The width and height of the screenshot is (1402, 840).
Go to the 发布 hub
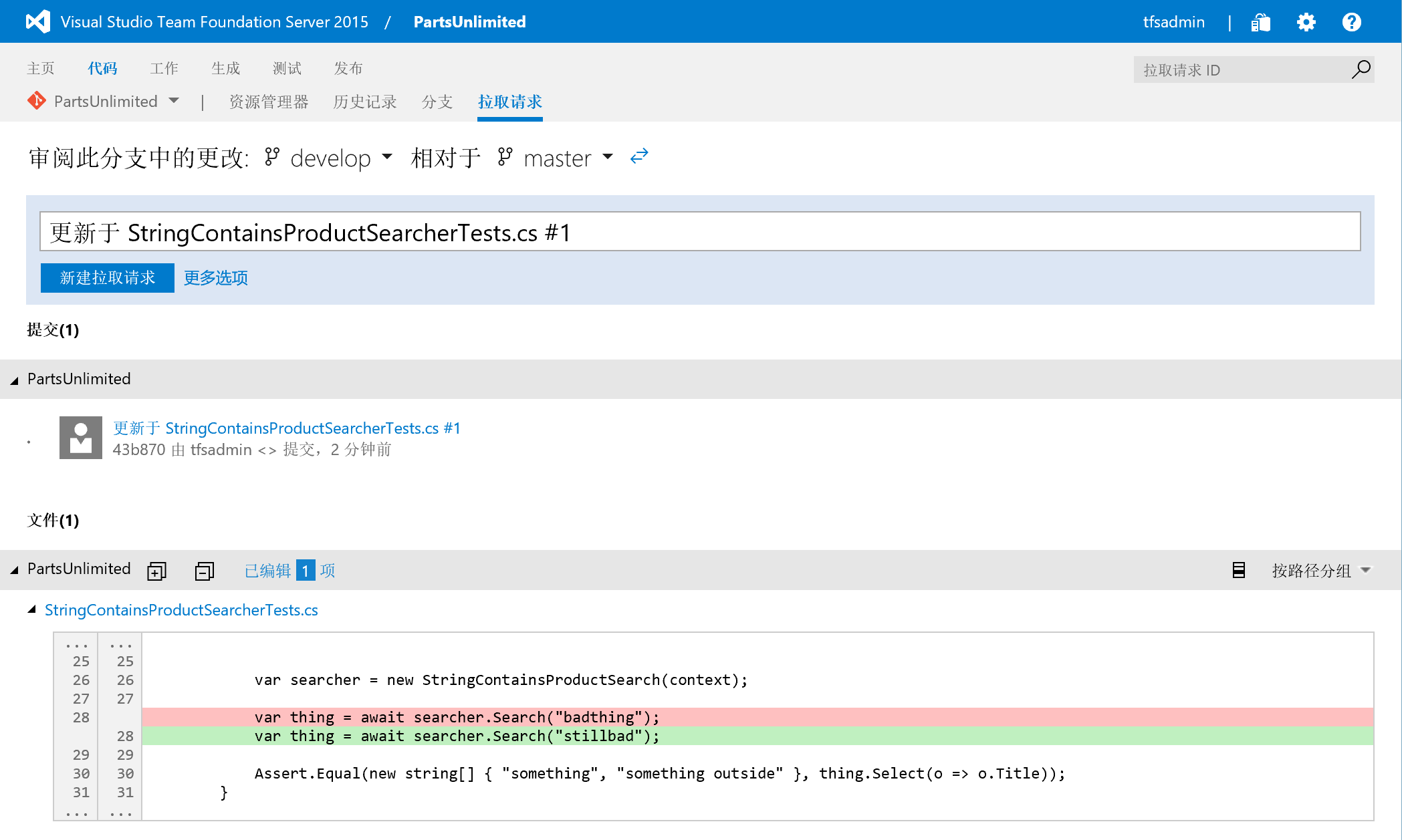pyautogui.click(x=348, y=68)
